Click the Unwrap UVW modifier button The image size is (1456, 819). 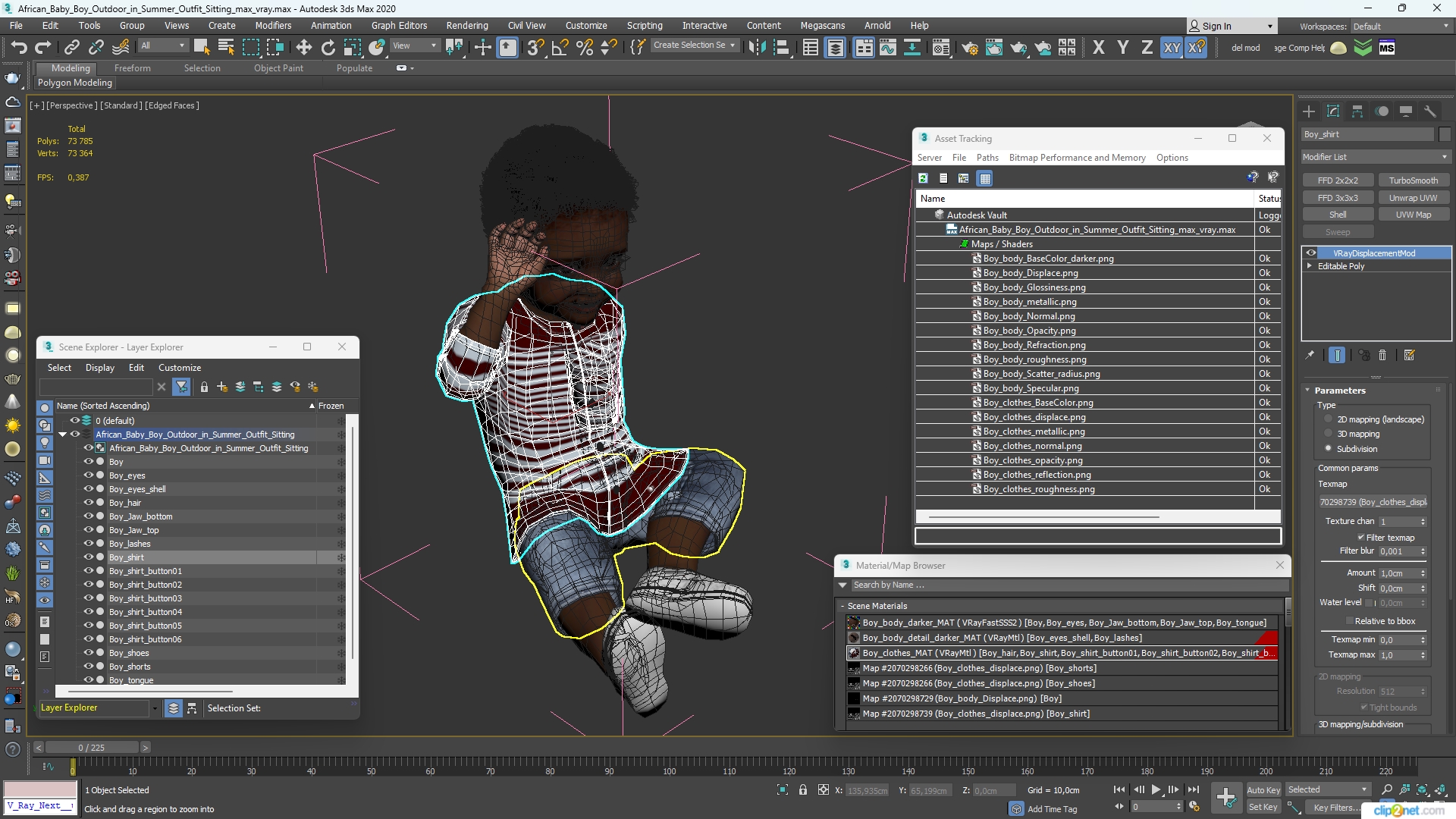[x=1413, y=198]
